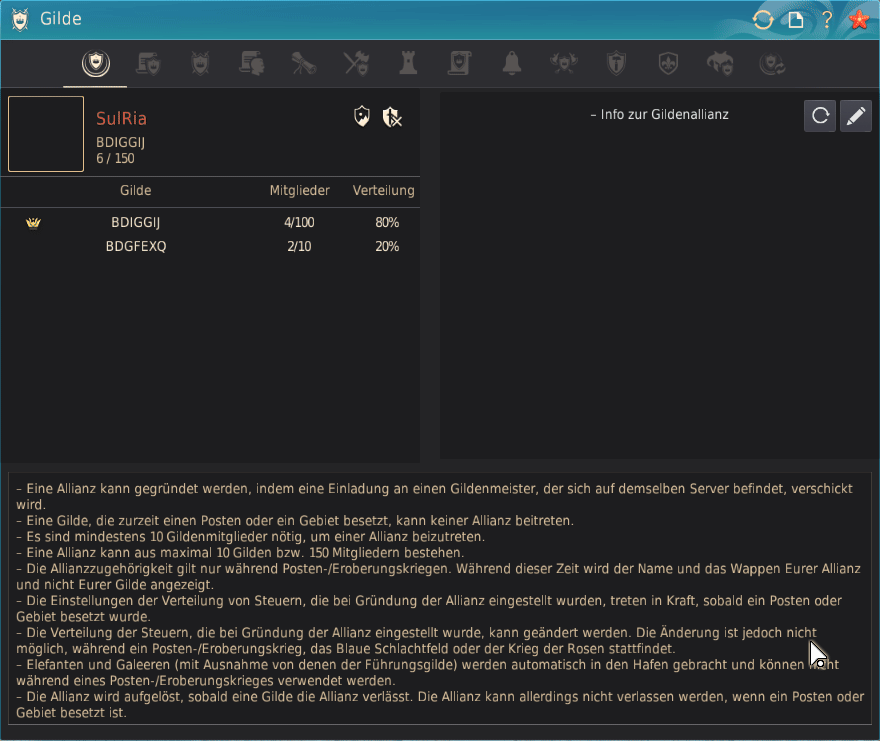Open the jester mask tab
The height and width of the screenshot is (741, 880).
tap(719, 64)
